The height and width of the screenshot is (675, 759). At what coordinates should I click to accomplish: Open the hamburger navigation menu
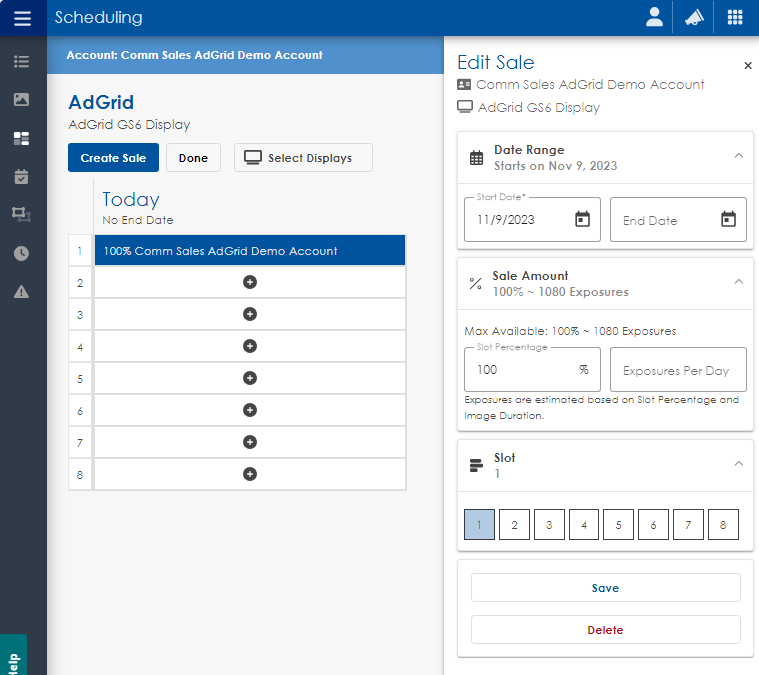[x=22, y=18]
